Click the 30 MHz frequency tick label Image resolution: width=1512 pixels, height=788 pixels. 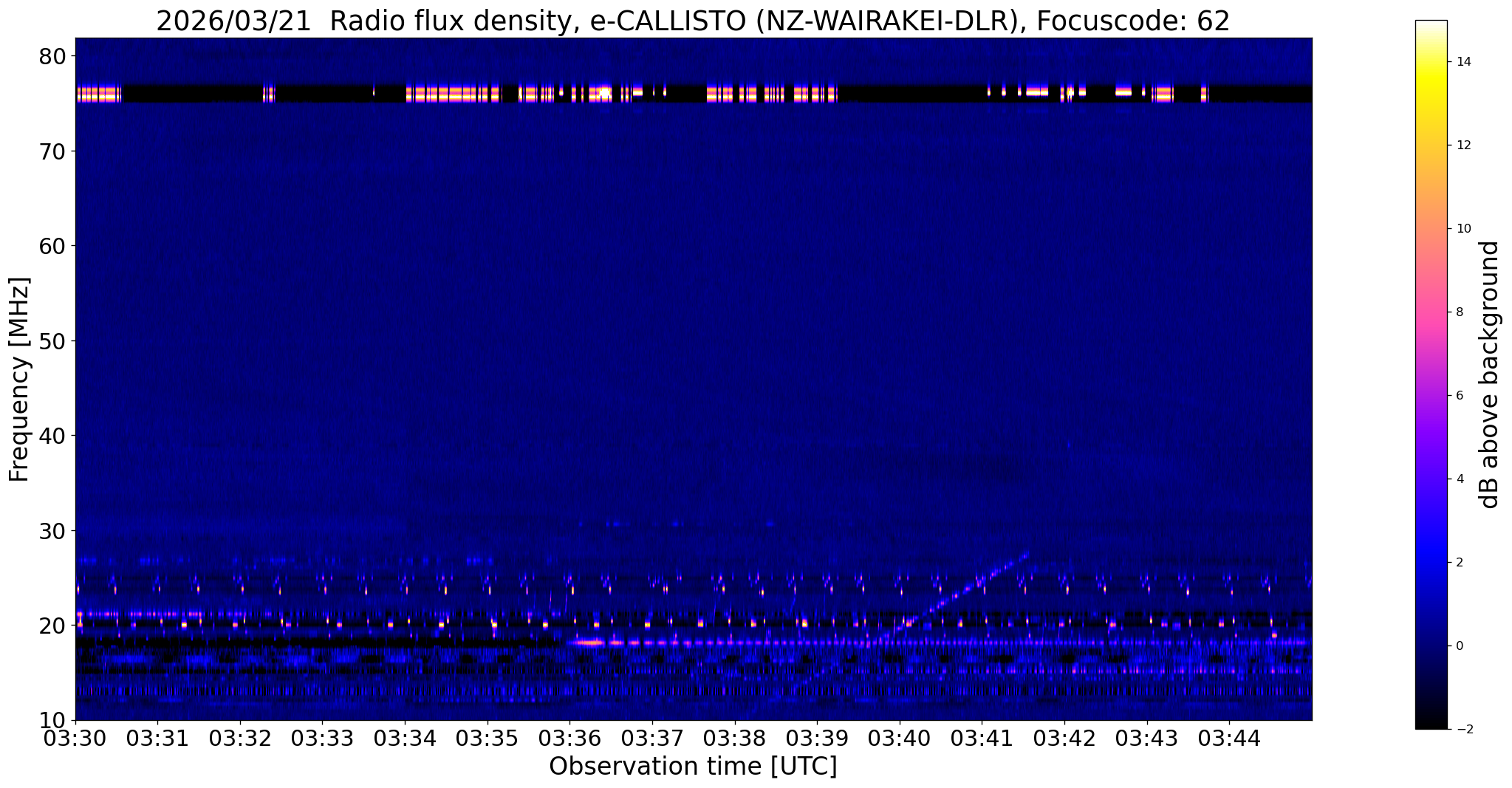pyautogui.click(x=52, y=531)
